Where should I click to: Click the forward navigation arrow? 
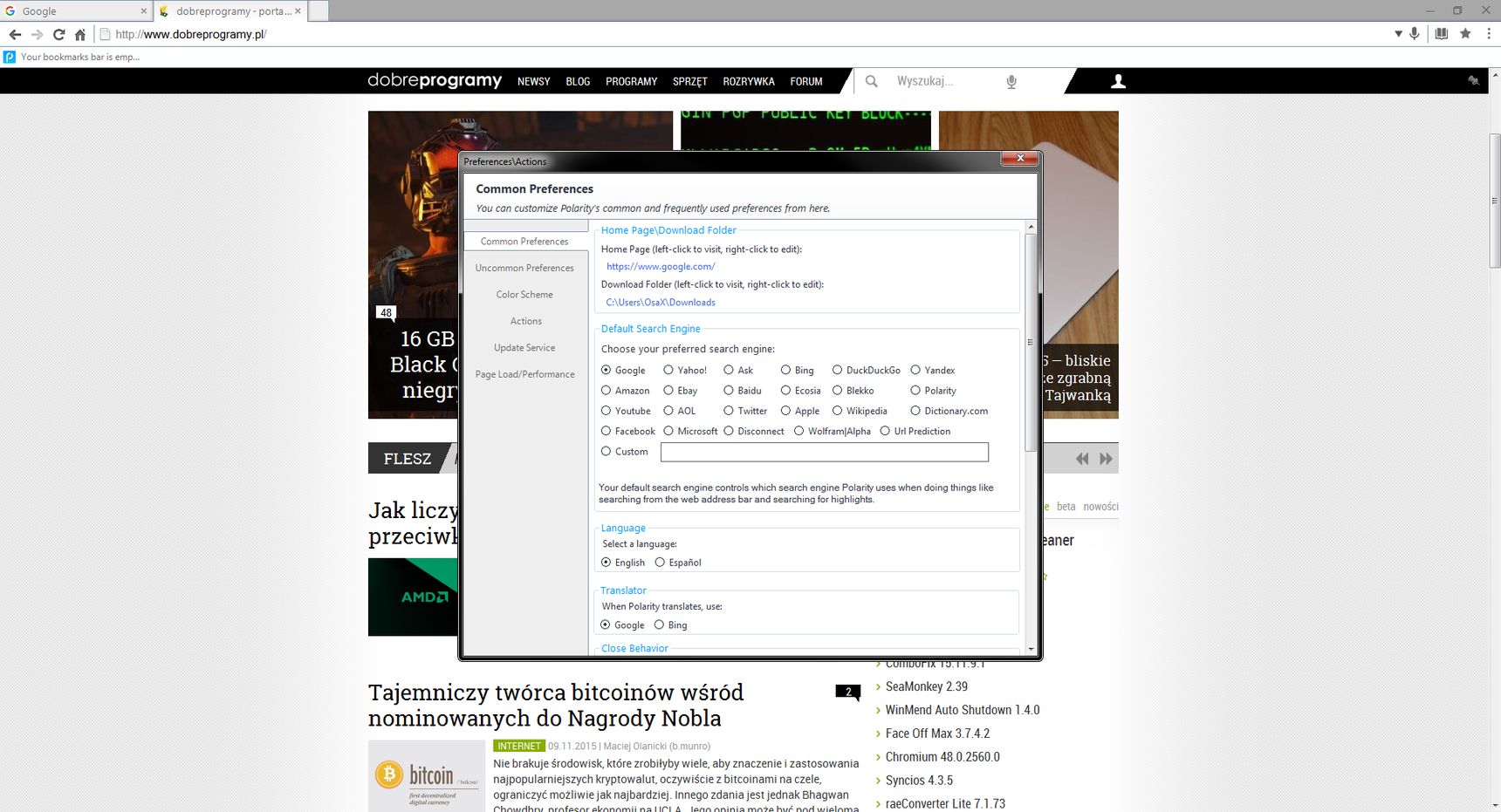(x=37, y=34)
